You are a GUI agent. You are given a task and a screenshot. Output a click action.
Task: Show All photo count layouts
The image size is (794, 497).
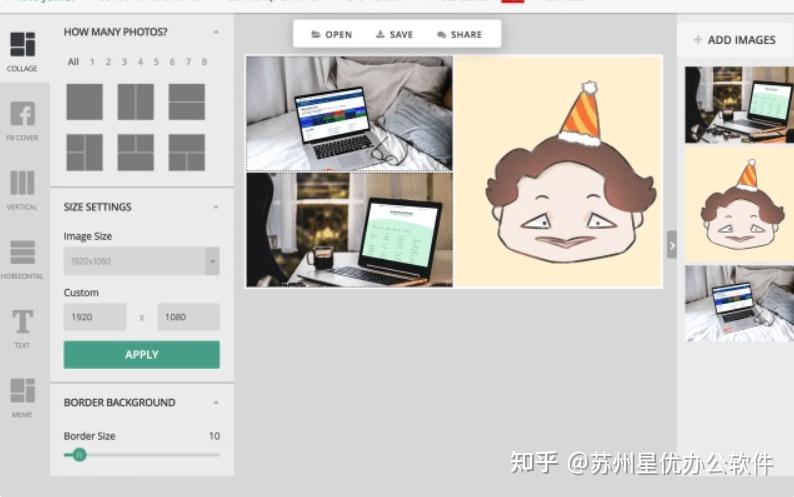coord(73,62)
